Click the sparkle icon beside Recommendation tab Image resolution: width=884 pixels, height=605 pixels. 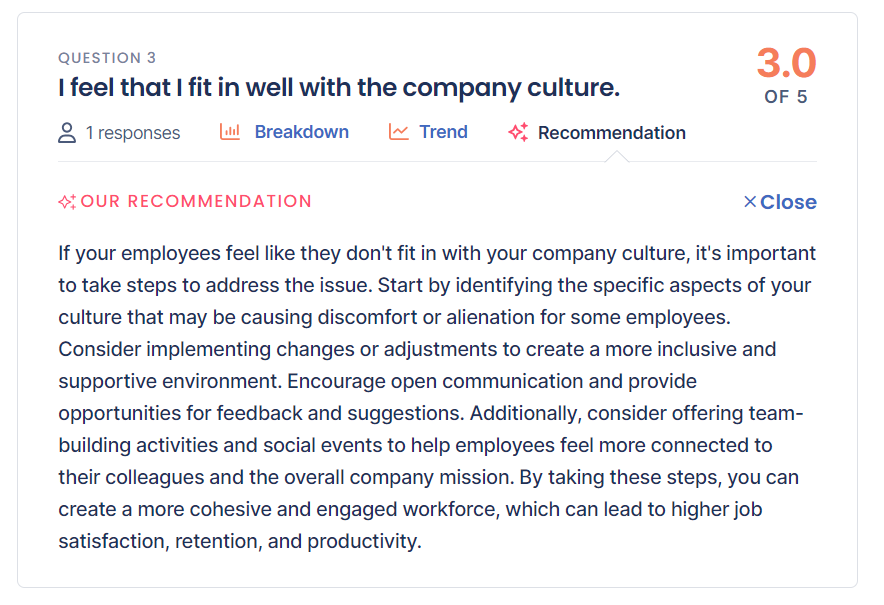[x=518, y=132]
